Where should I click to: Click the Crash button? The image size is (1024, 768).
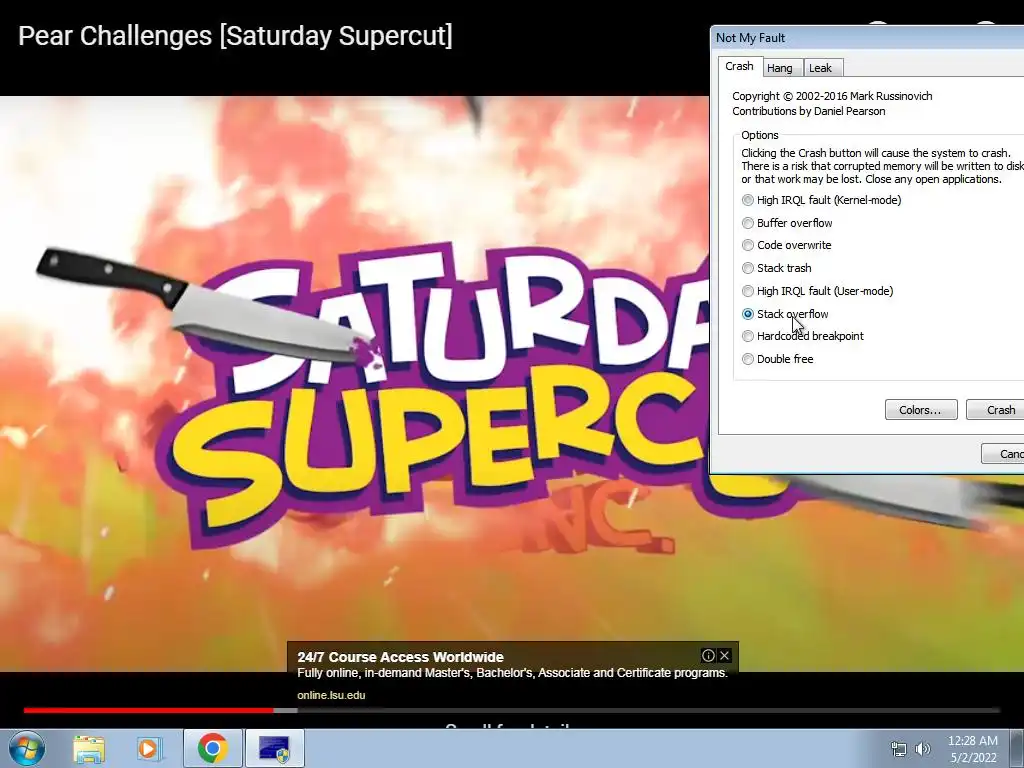[x=997, y=409]
